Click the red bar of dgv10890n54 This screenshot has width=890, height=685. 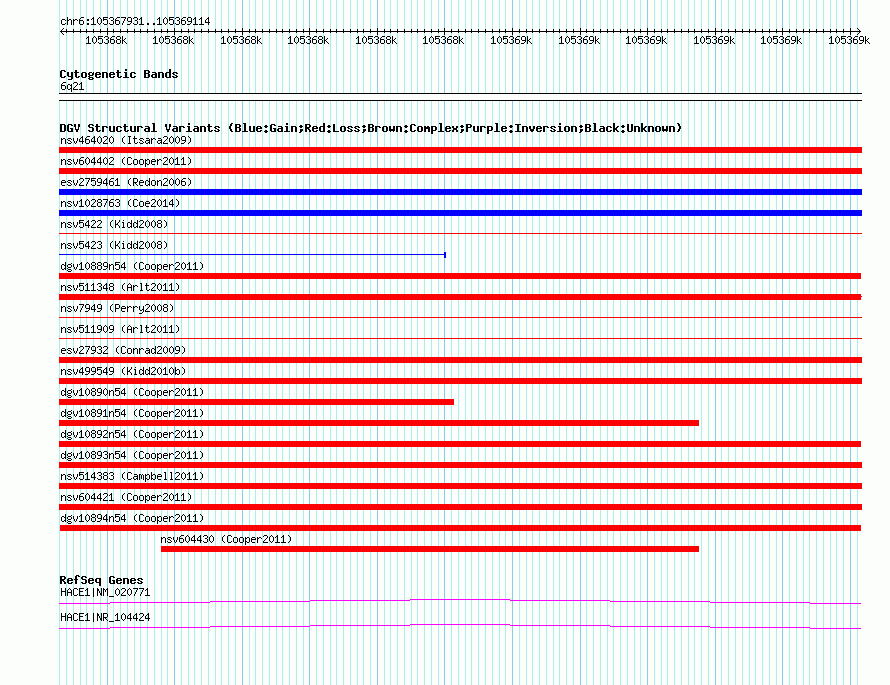[x=257, y=402]
